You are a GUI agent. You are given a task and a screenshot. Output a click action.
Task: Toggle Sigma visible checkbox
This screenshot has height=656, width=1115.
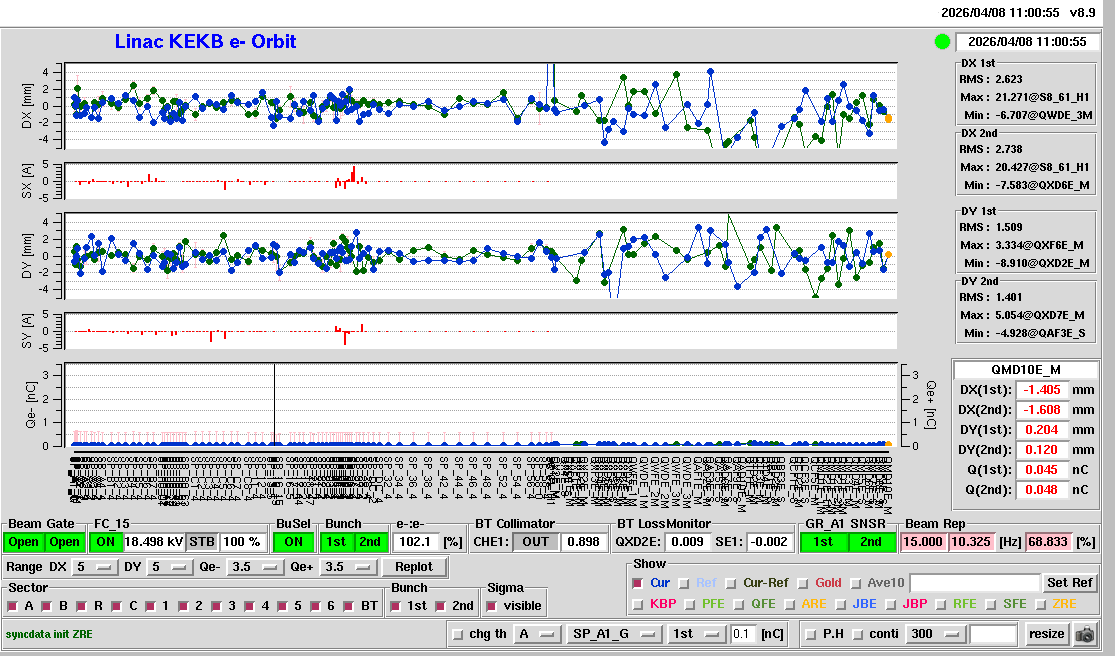[491, 606]
